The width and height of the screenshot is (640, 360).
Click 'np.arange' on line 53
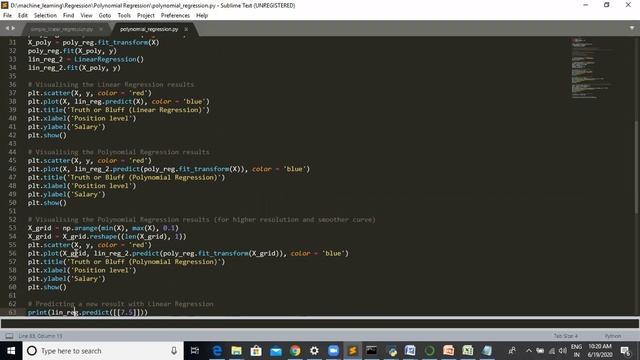click(80, 228)
